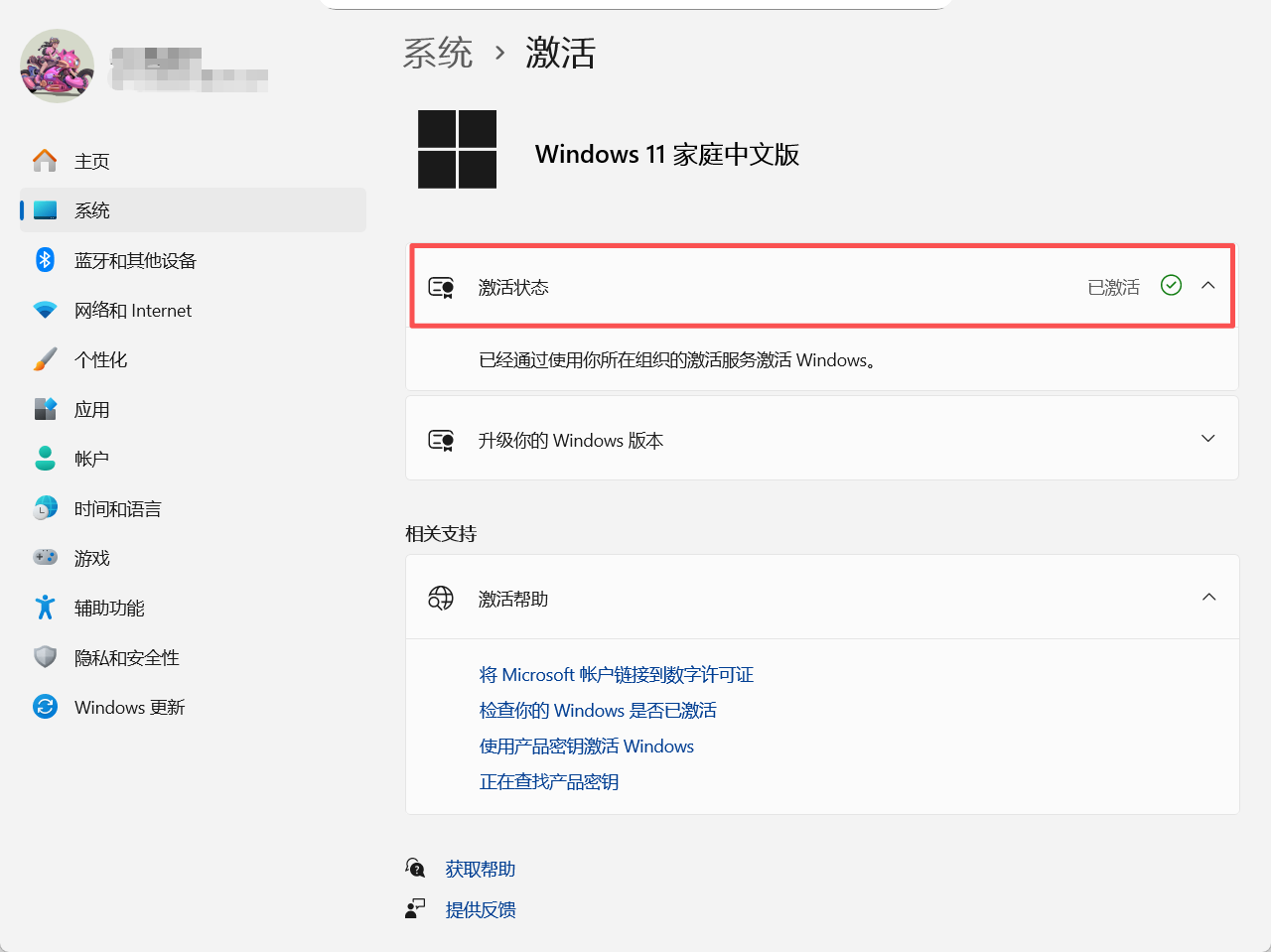Screen dimensions: 1271x952
Task: Go to 主页 in the sidebar
Action: point(91,161)
